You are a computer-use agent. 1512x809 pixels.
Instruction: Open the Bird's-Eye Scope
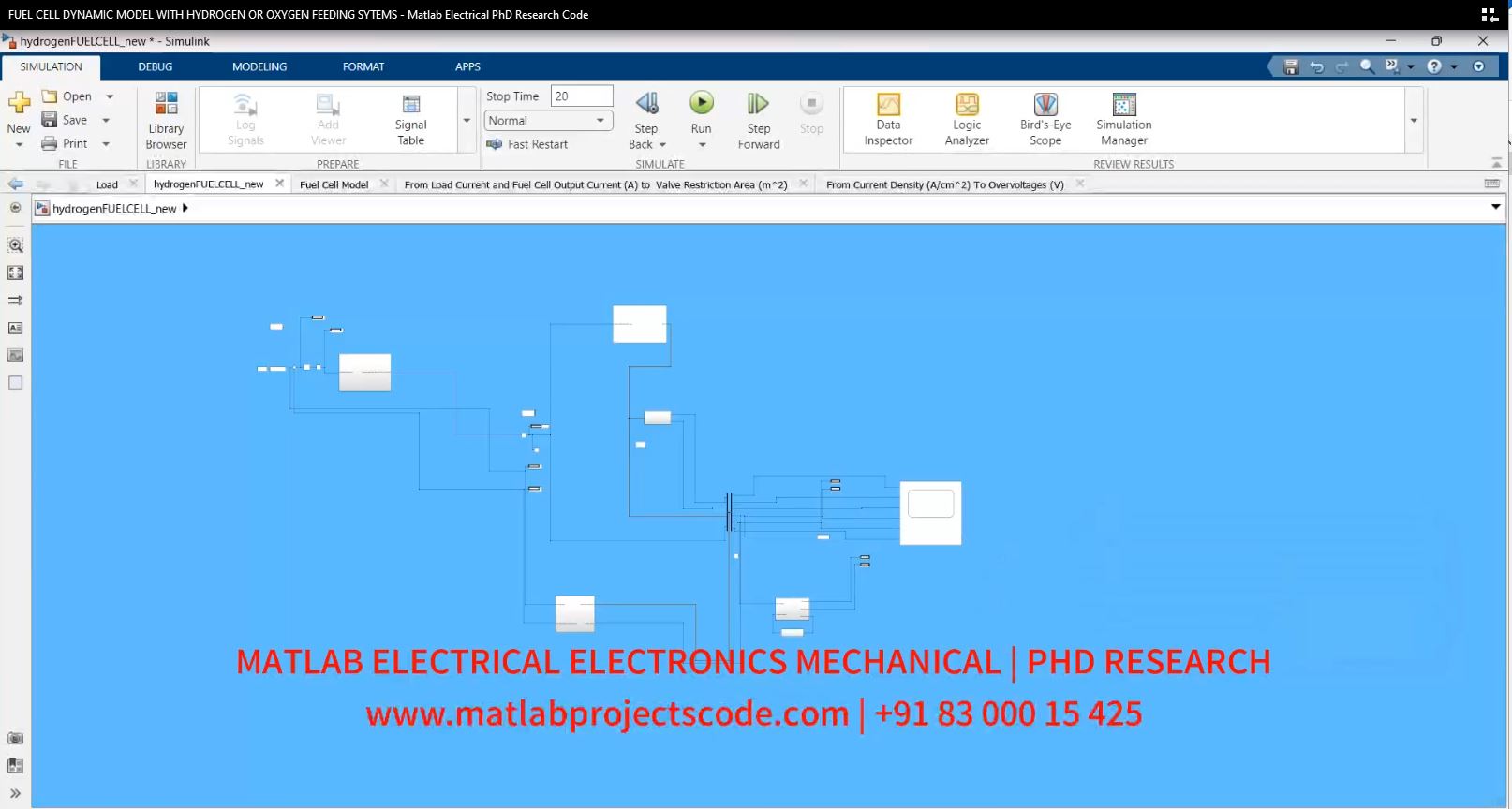click(1045, 120)
